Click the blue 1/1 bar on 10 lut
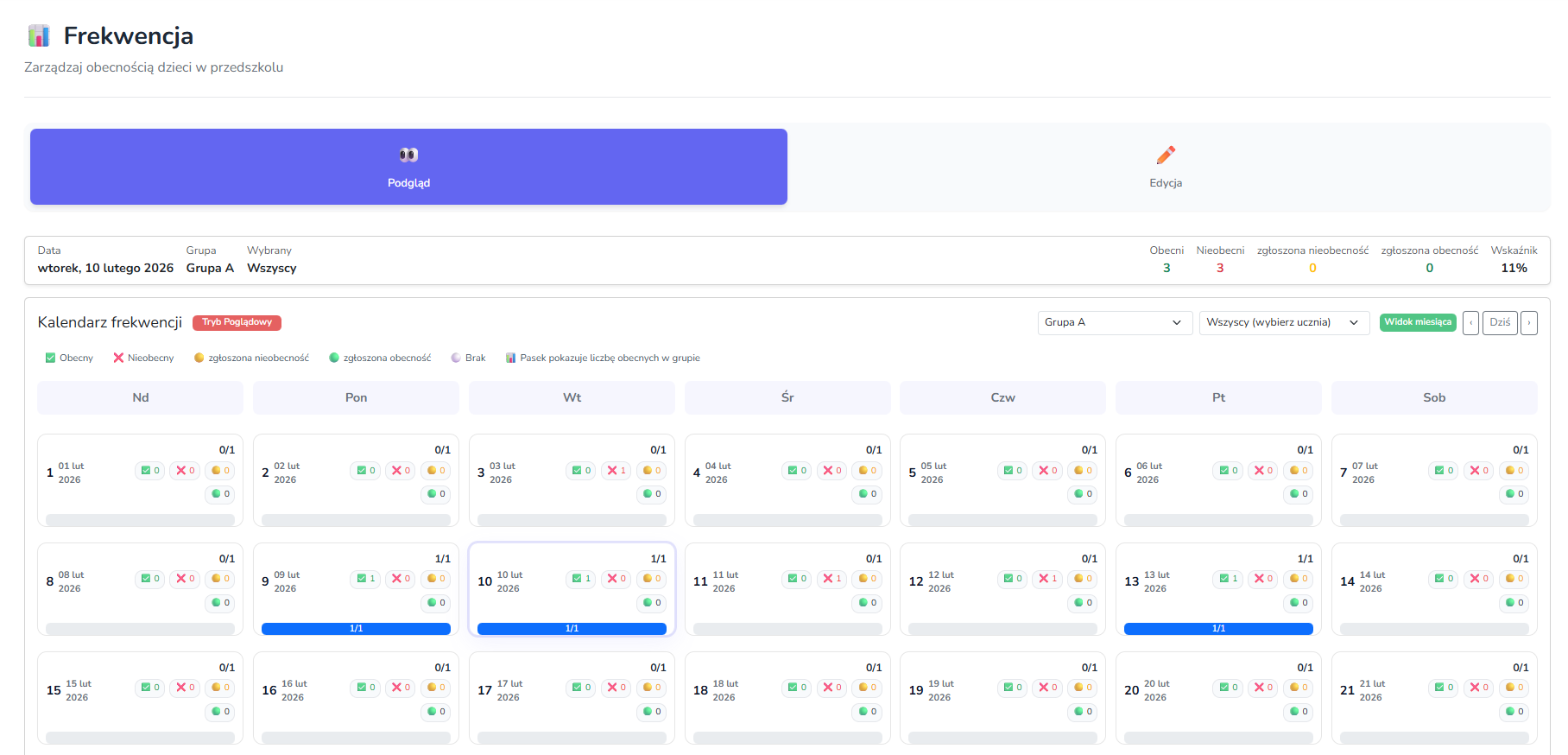 click(572, 629)
